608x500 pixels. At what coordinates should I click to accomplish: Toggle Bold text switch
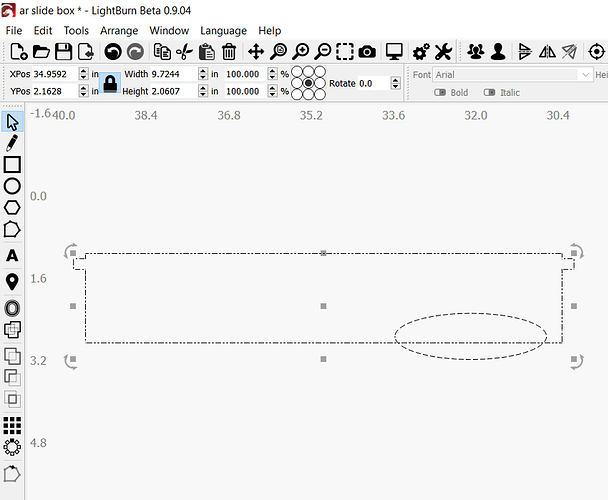coord(440,92)
